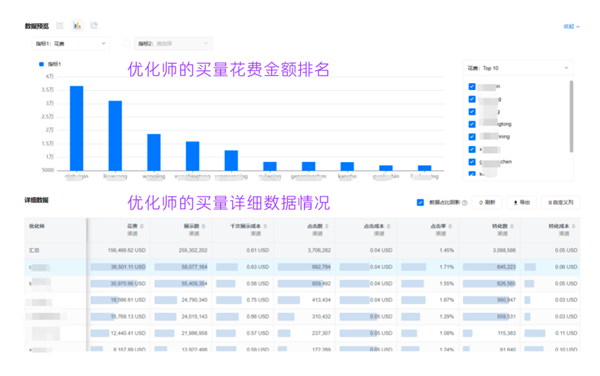The width and height of the screenshot is (600, 376).
Task: Click the 255,302,202 impressions cell
Action: click(x=193, y=250)
